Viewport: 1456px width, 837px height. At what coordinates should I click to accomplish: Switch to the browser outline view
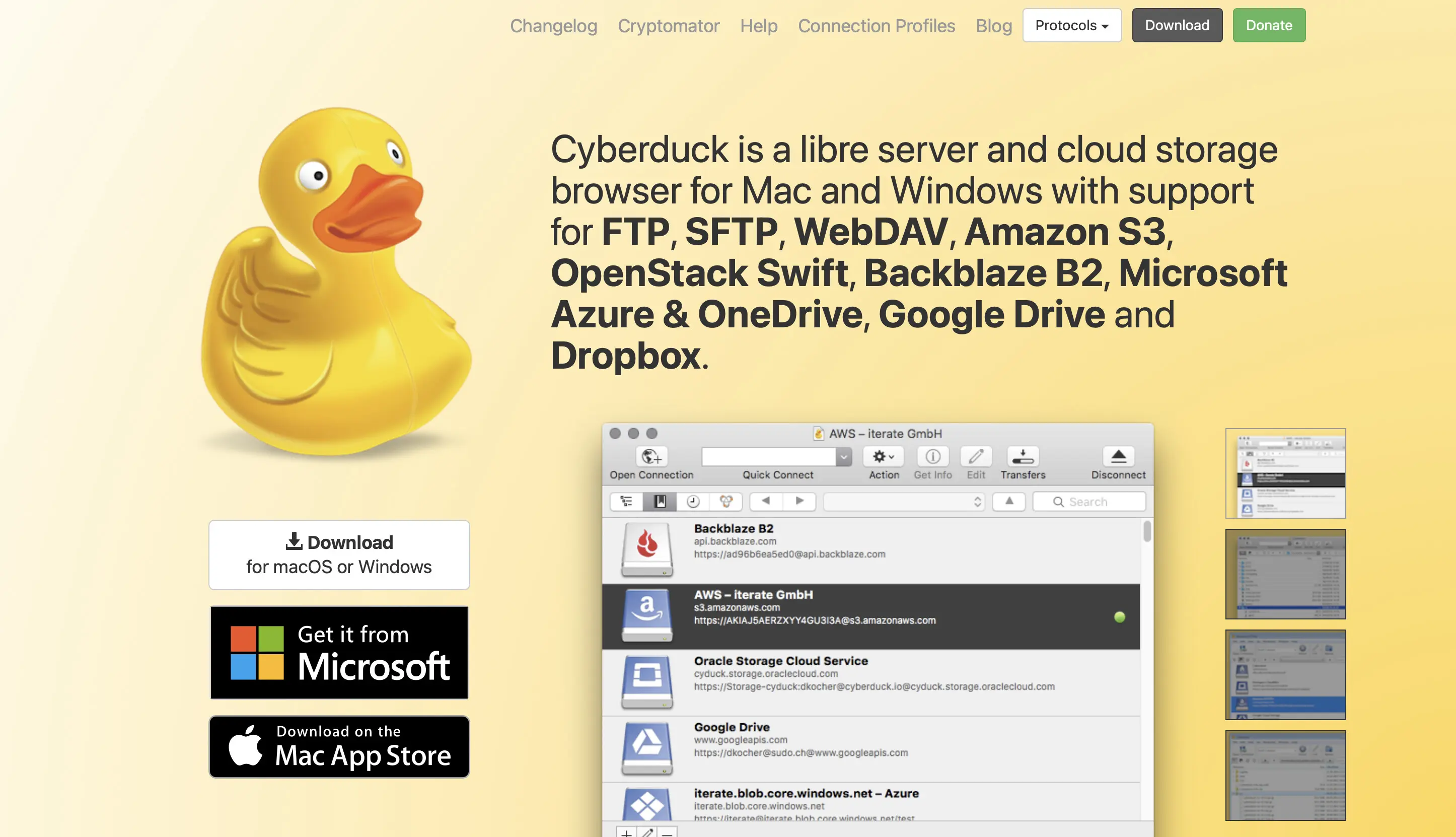tap(626, 501)
